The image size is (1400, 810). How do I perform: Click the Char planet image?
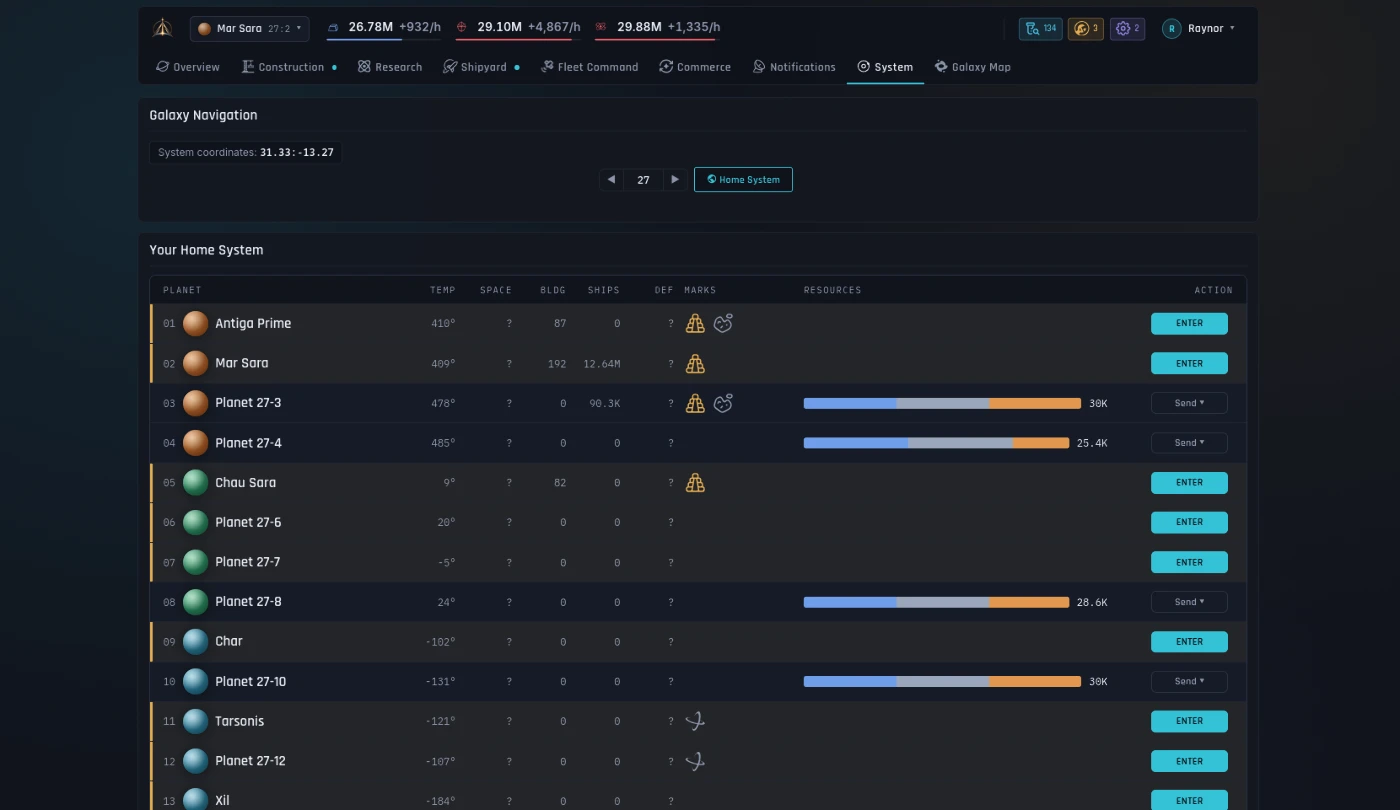pos(196,642)
